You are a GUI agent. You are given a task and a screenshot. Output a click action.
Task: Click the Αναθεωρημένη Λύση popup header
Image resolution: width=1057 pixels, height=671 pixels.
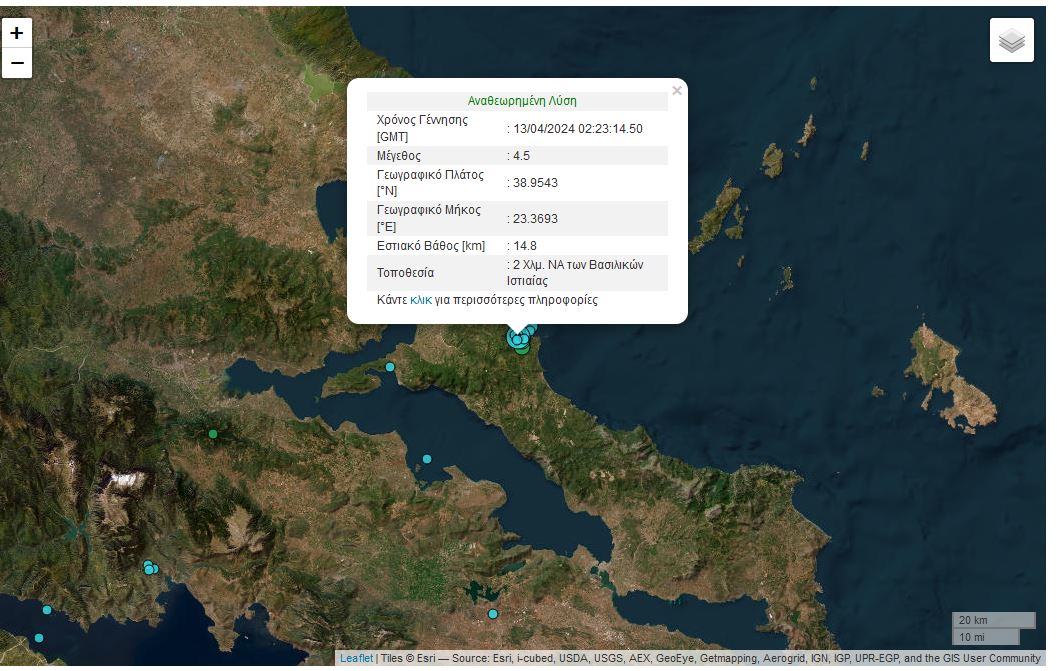point(522,101)
